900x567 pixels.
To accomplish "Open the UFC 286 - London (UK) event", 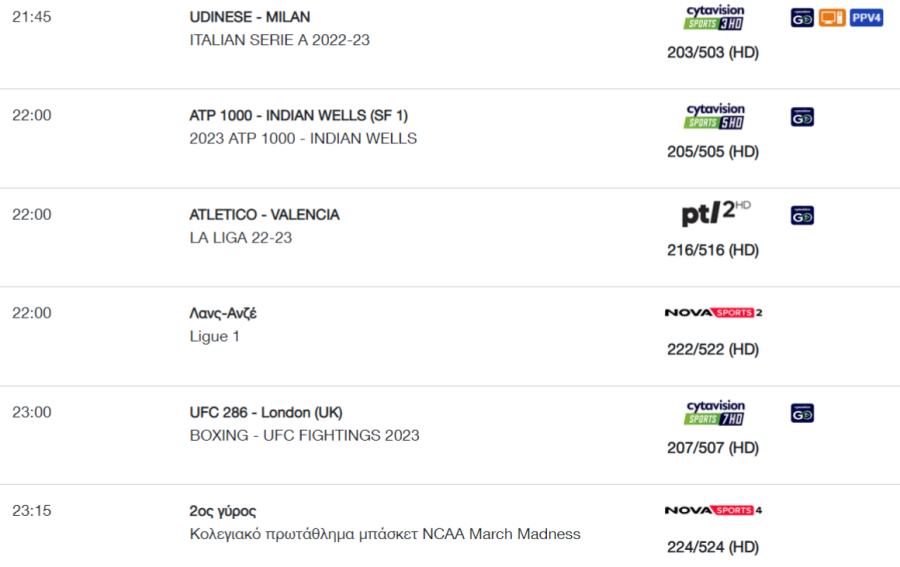I will 266,413.
